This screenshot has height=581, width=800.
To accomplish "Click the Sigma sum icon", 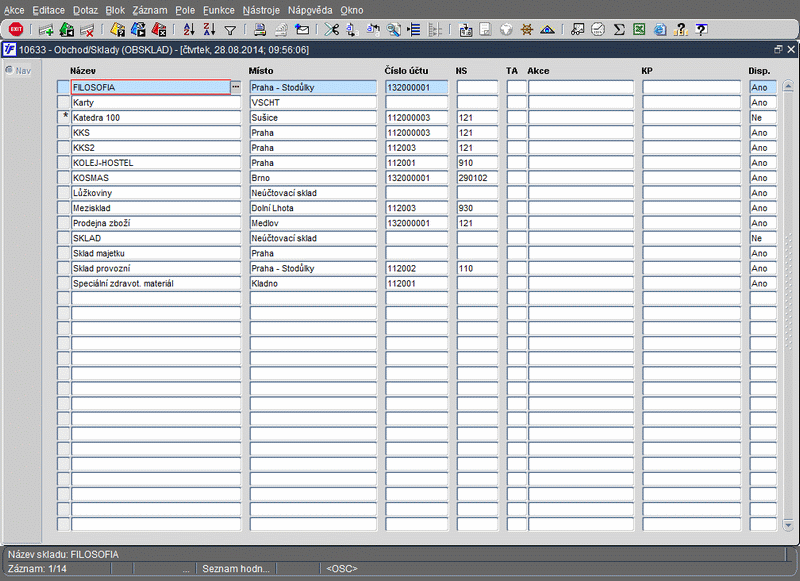I will pos(619,30).
